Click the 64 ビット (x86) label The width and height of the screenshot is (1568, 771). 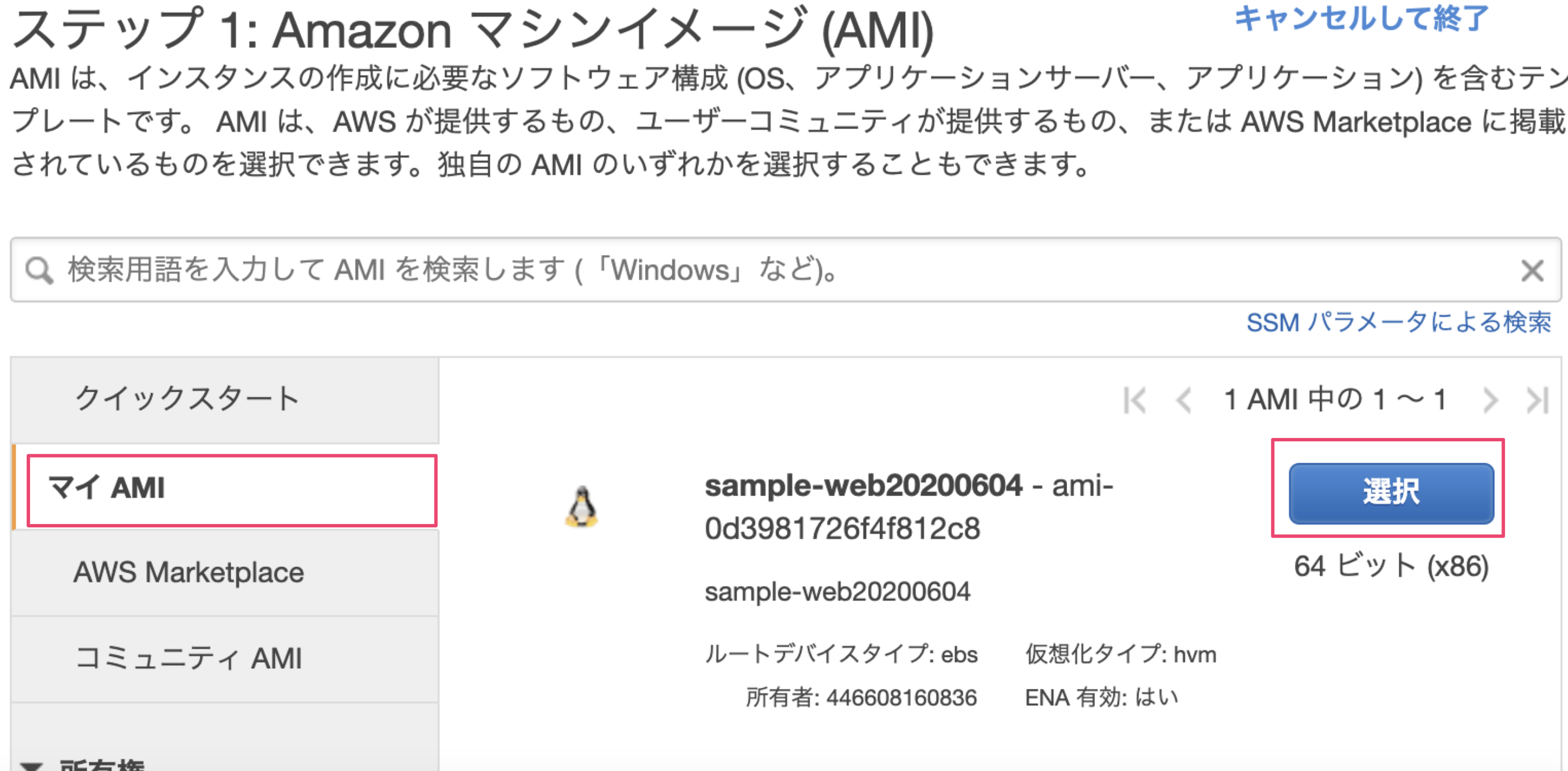coord(1392,567)
